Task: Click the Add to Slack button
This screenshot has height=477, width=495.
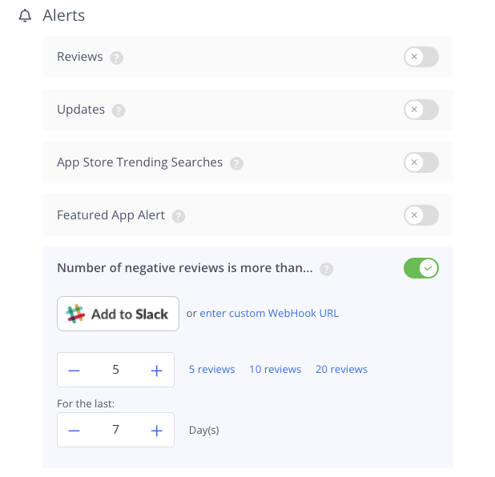Action: click(x=118, y=314)
